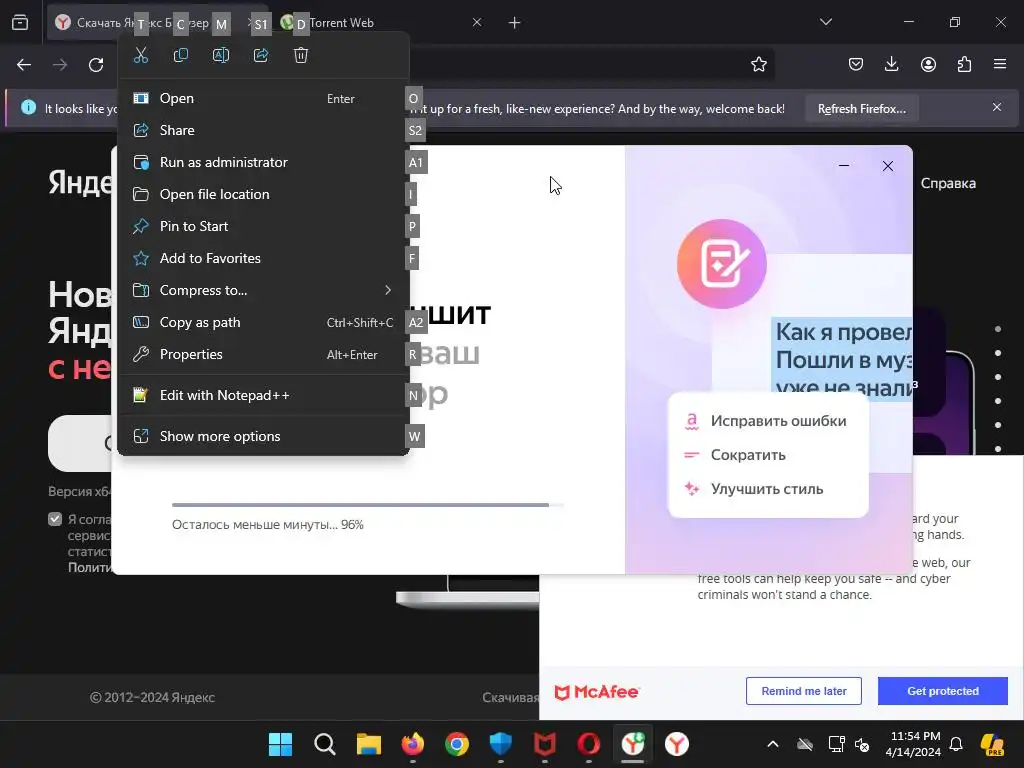Click the Rename icon in context menu
Image resolution: width=1024 pixels, height=768 pixels.
pos(221,56)
